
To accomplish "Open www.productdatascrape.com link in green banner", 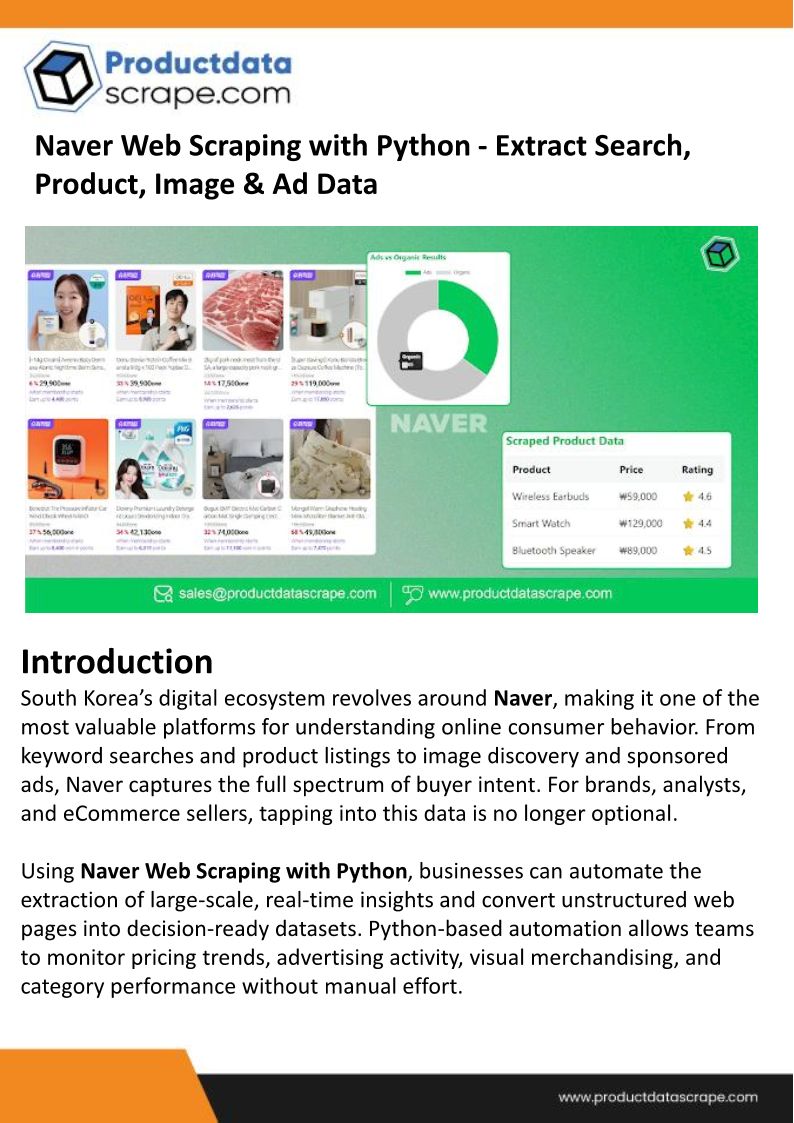I will tap(520, 594).
